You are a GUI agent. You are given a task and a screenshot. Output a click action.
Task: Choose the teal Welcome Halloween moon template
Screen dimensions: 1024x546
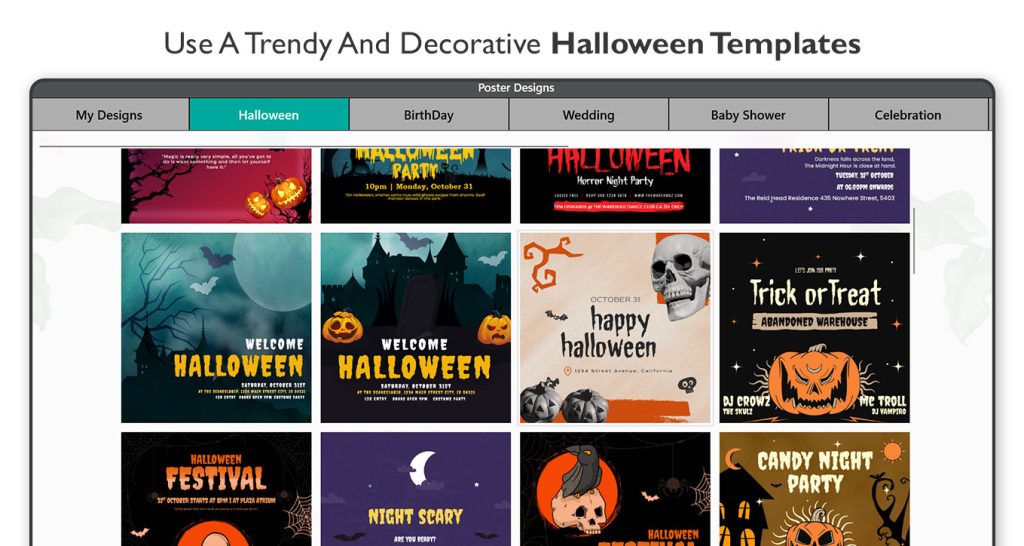pyautogui.click(x=216, y=328)
